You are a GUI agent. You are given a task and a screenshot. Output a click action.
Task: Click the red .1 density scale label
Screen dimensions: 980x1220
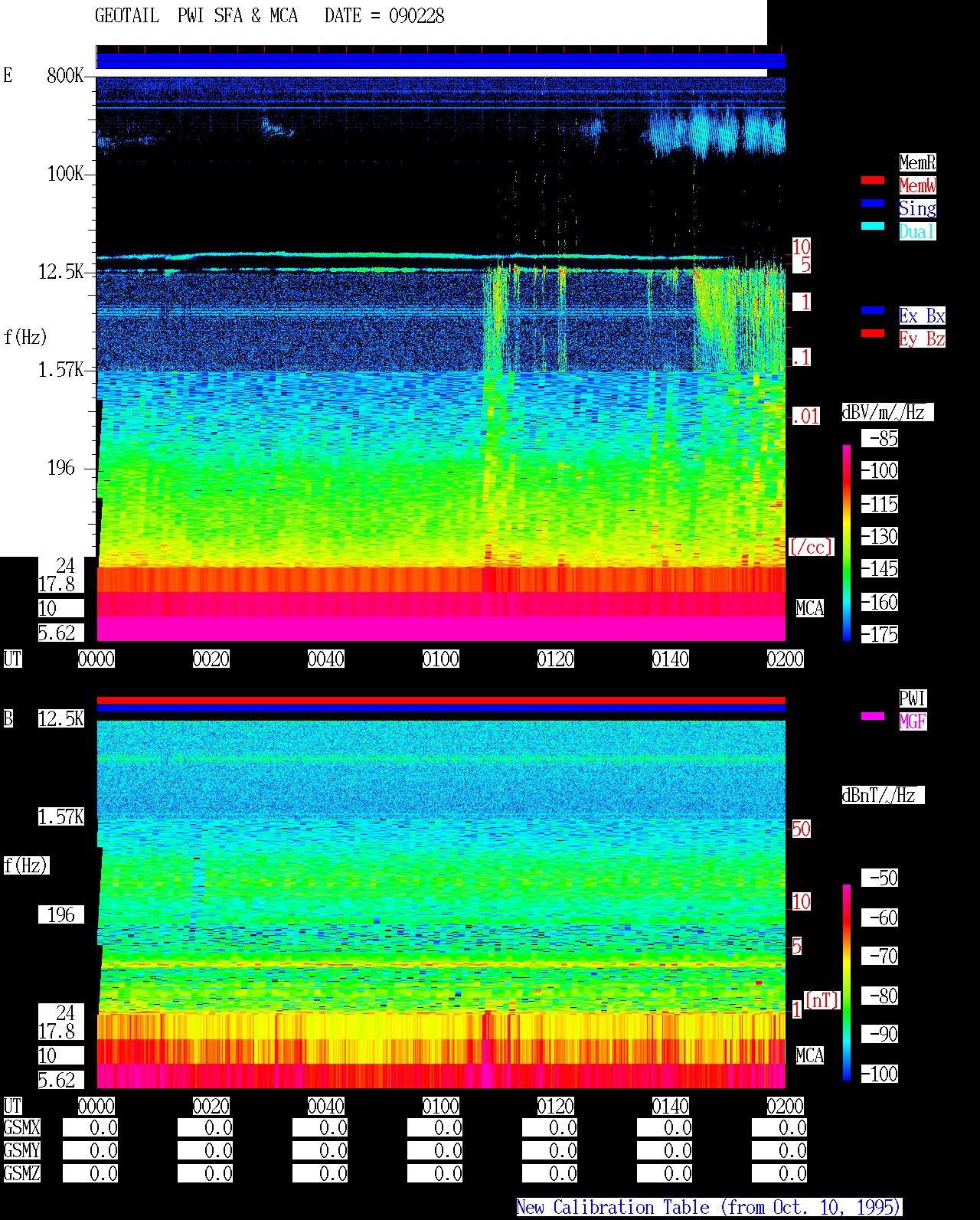click(801, 357)
